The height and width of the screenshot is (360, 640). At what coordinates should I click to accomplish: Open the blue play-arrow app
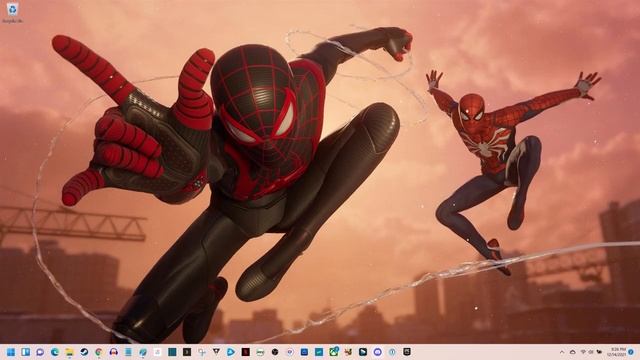[231, 352]
